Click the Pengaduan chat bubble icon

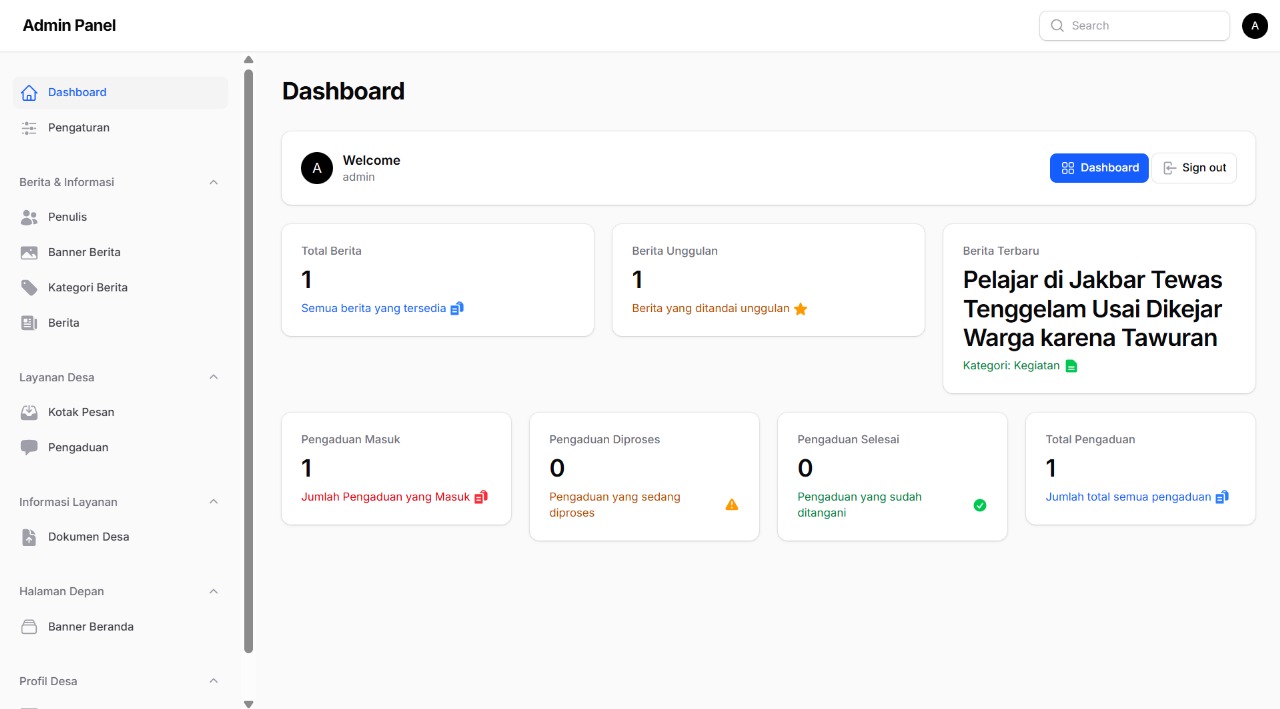[x=29, y=447]
